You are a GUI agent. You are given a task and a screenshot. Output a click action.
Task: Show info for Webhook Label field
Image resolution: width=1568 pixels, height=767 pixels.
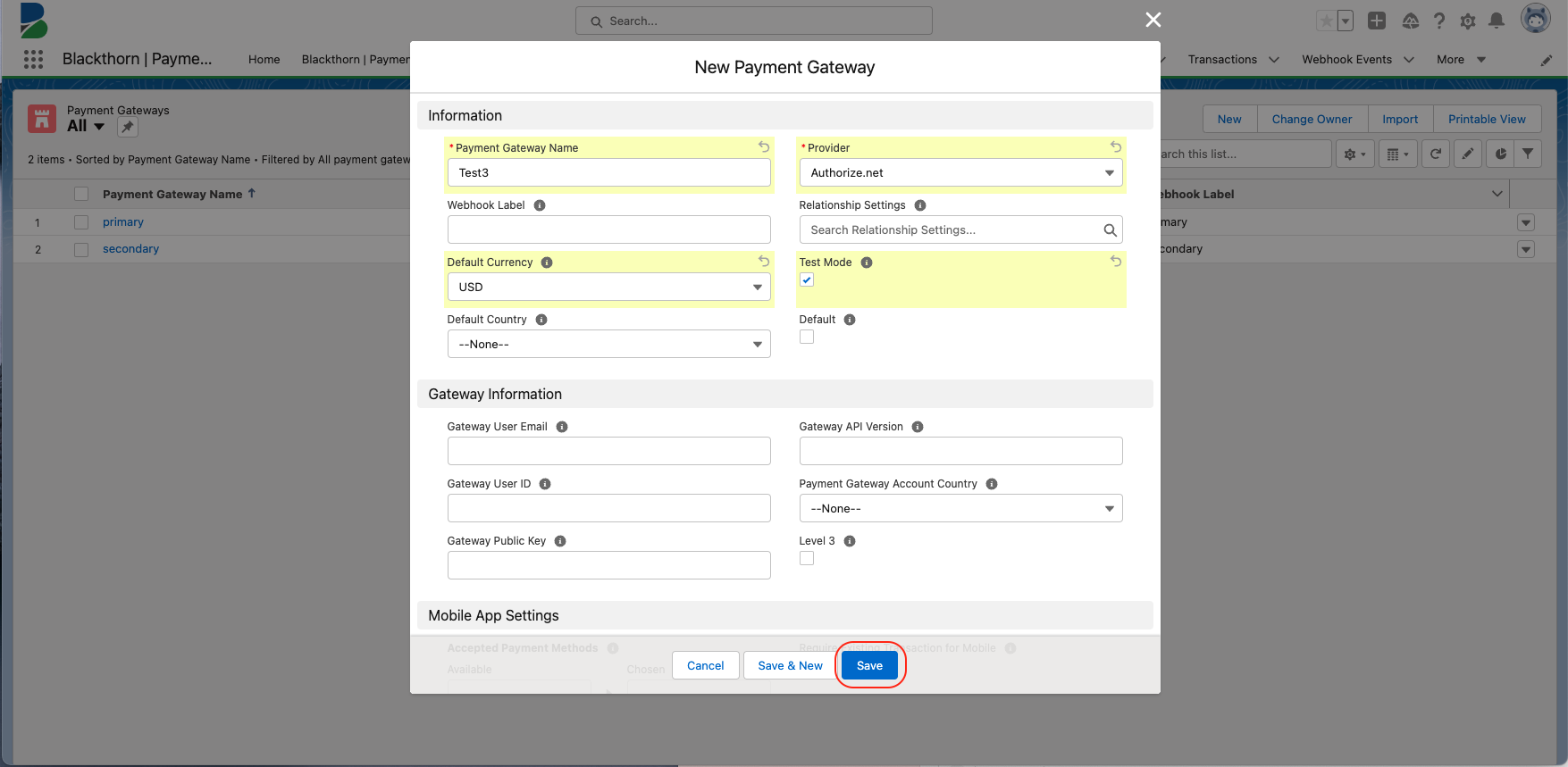[x=540, y=205]
